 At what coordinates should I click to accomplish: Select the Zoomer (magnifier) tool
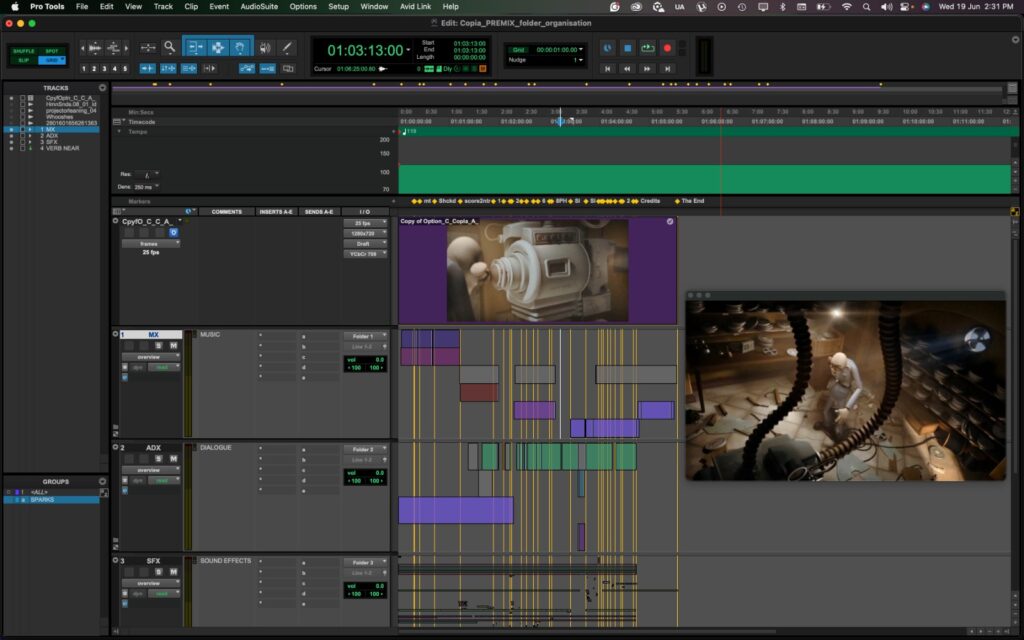(x=170, y=47)
